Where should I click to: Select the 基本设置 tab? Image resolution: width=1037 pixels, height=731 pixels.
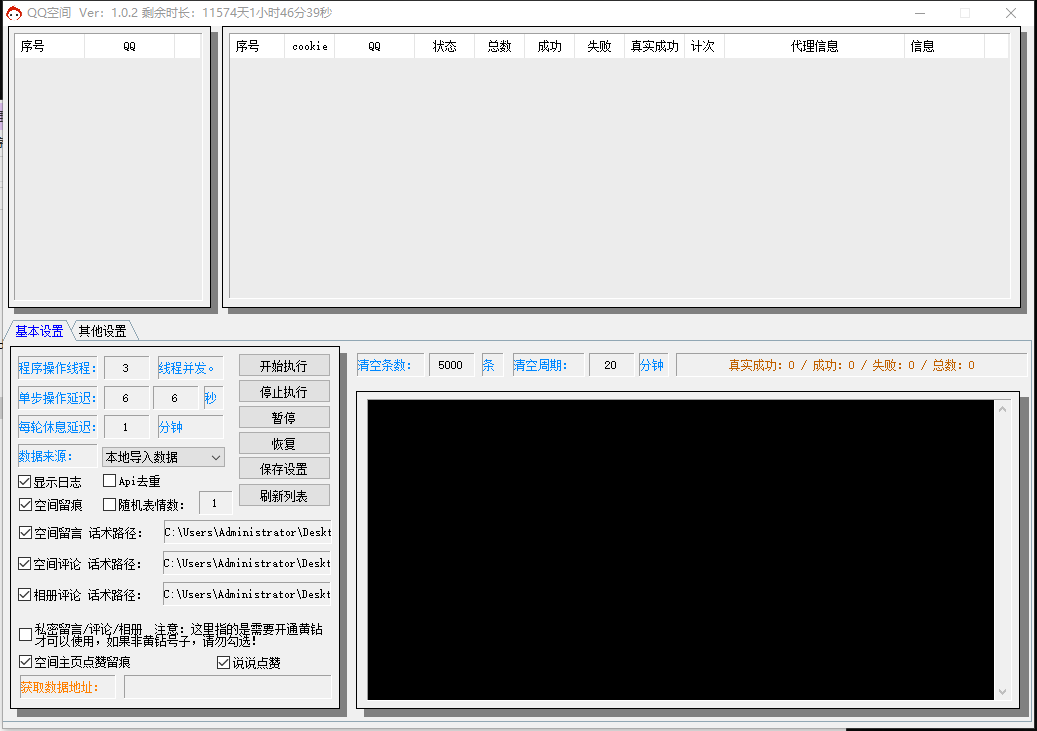[x=39, y=331]
